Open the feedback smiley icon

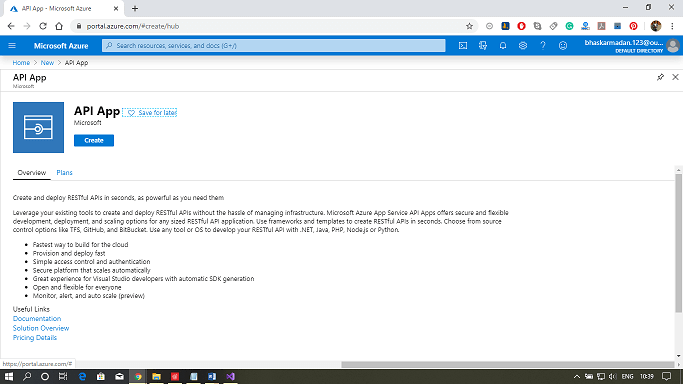[563, 46]
